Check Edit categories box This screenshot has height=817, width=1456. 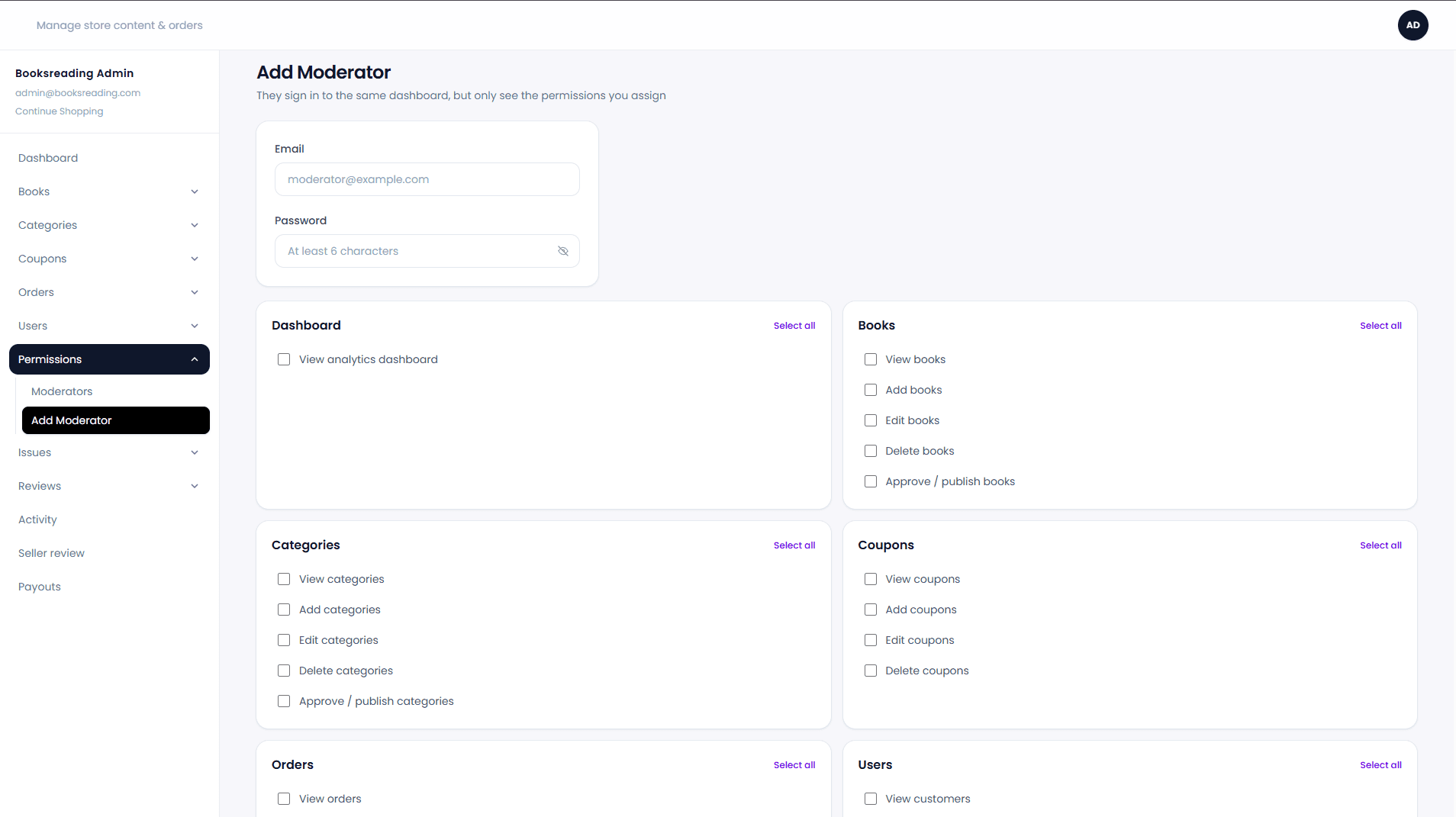click(x=284, y=640)
